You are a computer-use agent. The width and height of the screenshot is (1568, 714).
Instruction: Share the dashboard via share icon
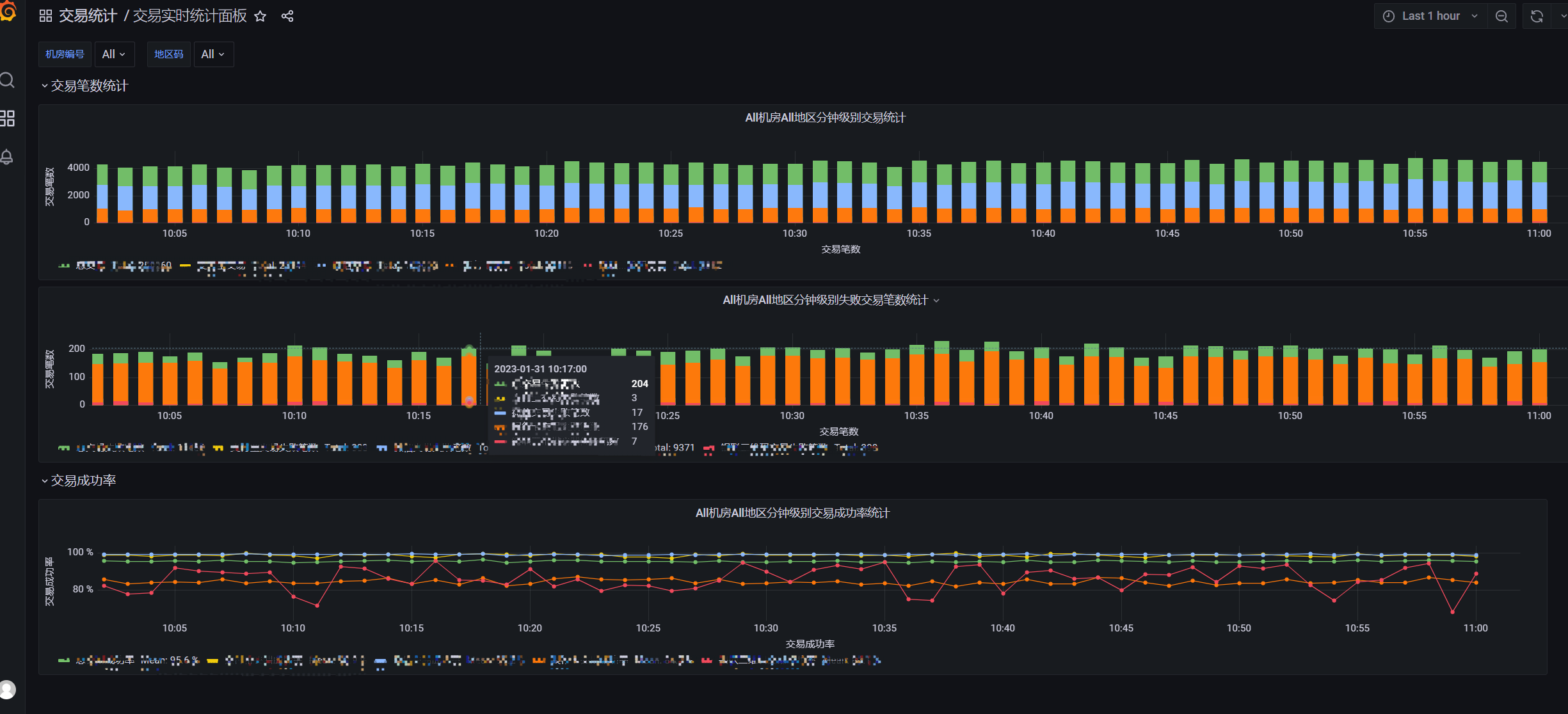click(x=287, y=16)
